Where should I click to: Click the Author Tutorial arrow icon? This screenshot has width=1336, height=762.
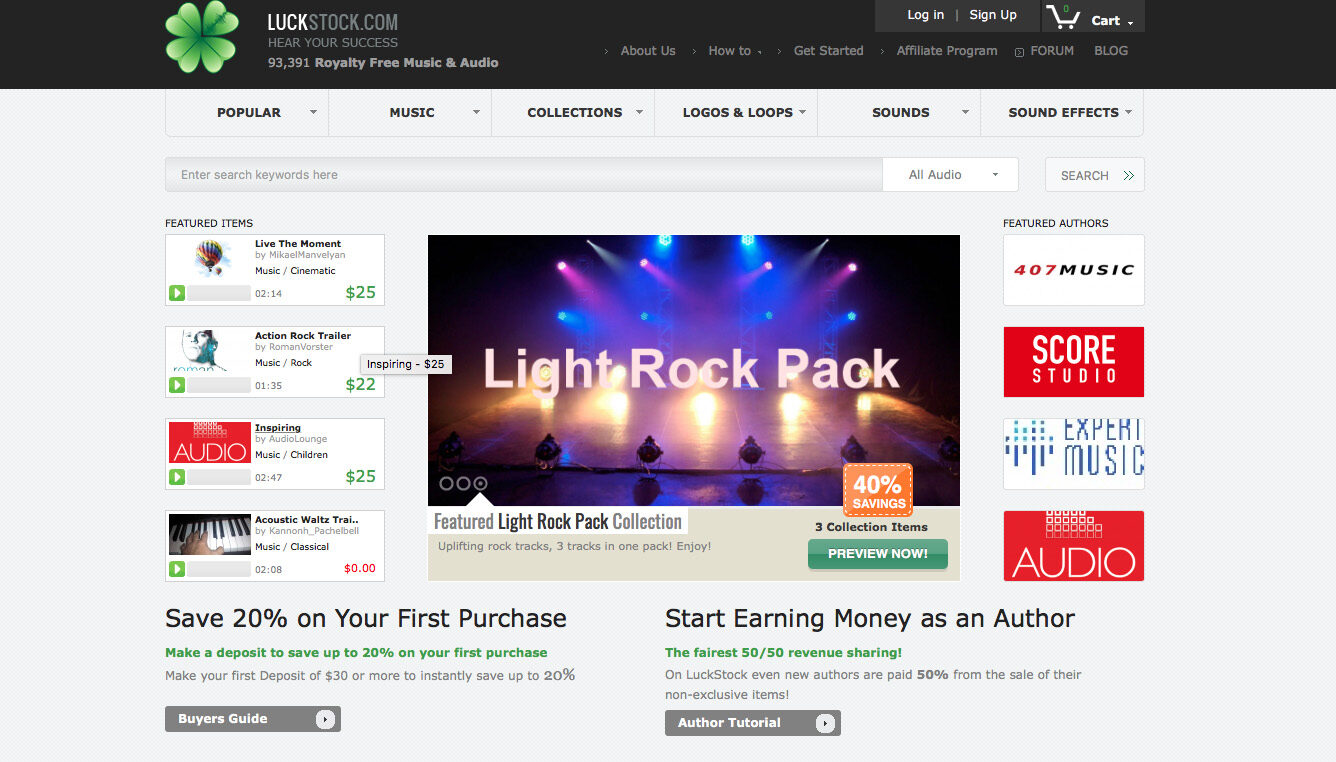pos(825,723)
